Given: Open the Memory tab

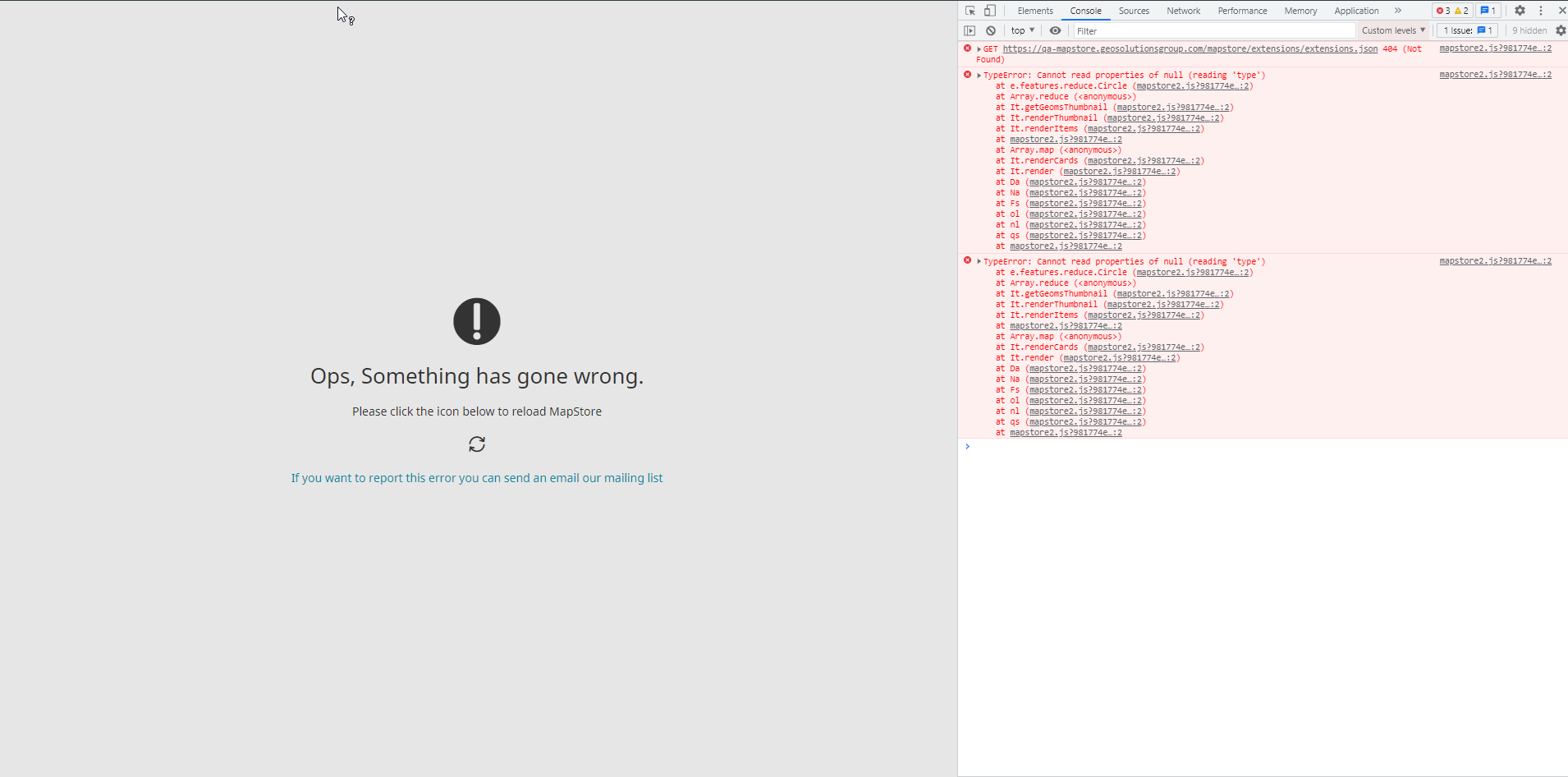Looking at the screenshot, I should click(x=1300, y=11).
